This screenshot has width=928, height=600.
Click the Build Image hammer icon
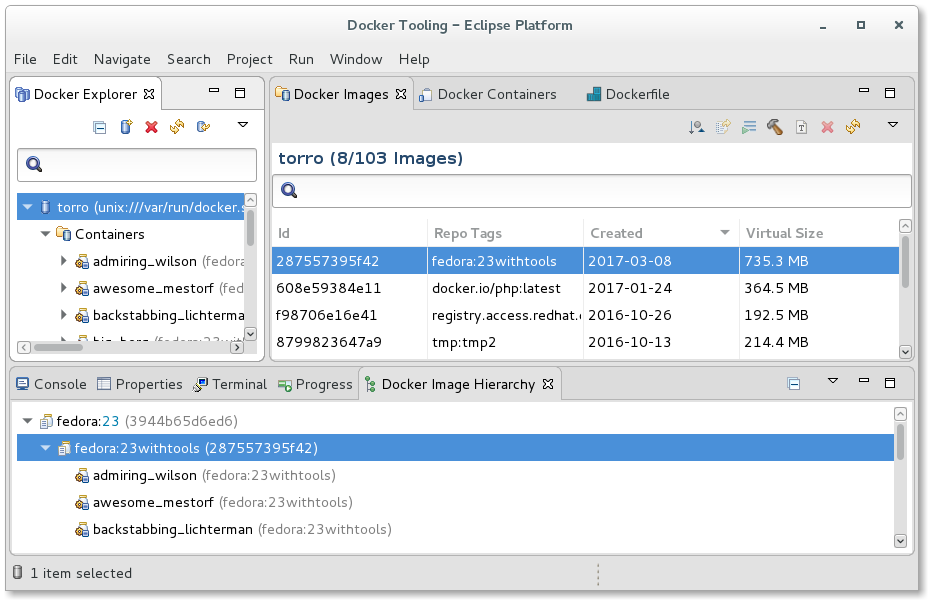click(x=774, y=127)
